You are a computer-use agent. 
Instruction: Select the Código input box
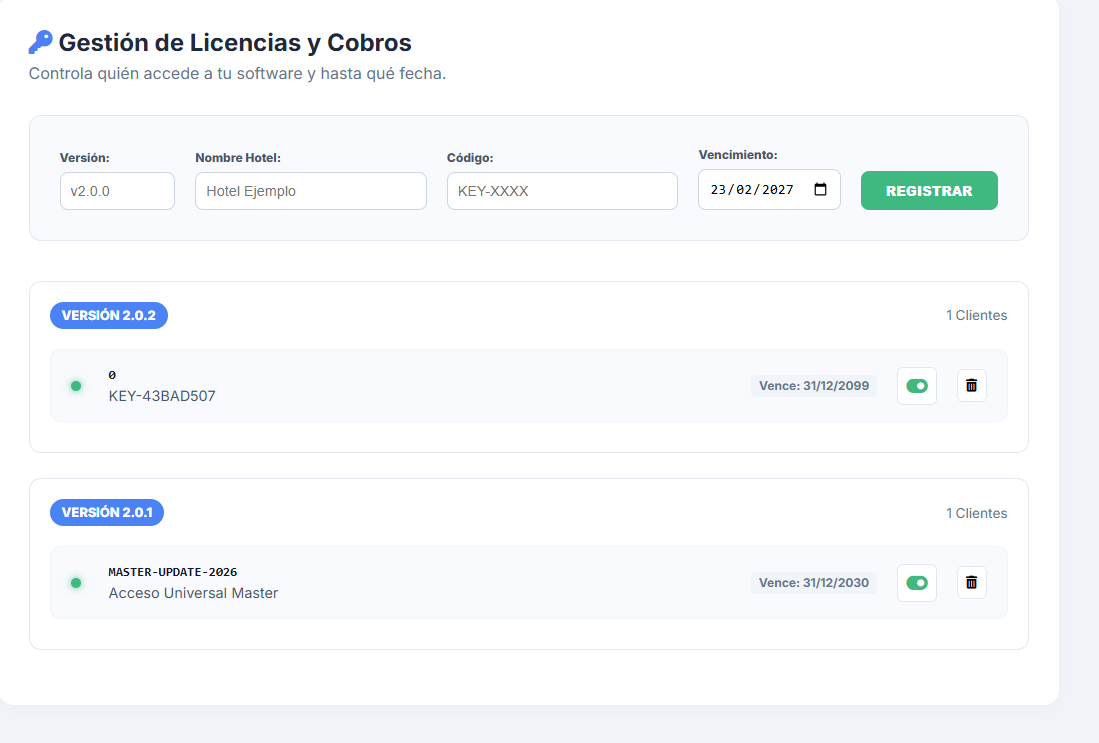click(562, 191)
